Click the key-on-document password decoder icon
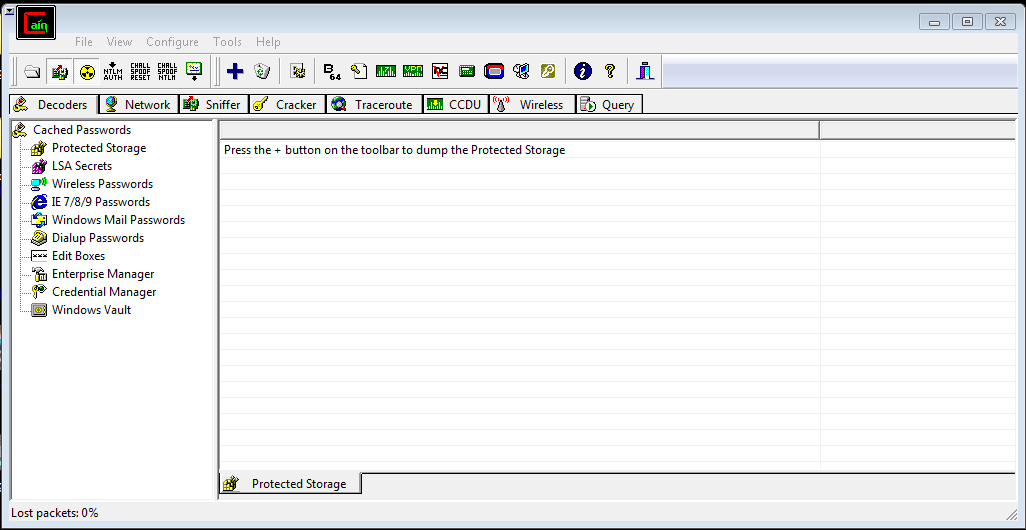Screen dimensions: 1026x530 [x=359, y=71]
